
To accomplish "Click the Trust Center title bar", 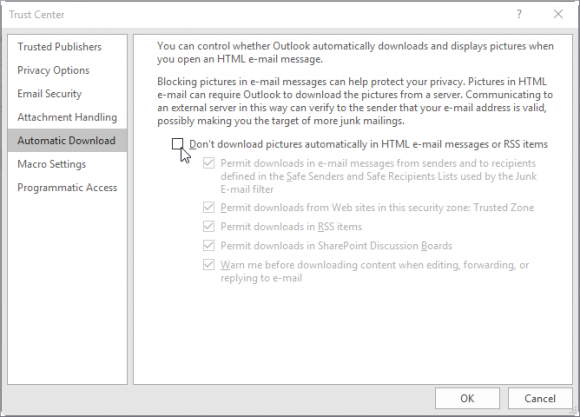I will point(259,14).
